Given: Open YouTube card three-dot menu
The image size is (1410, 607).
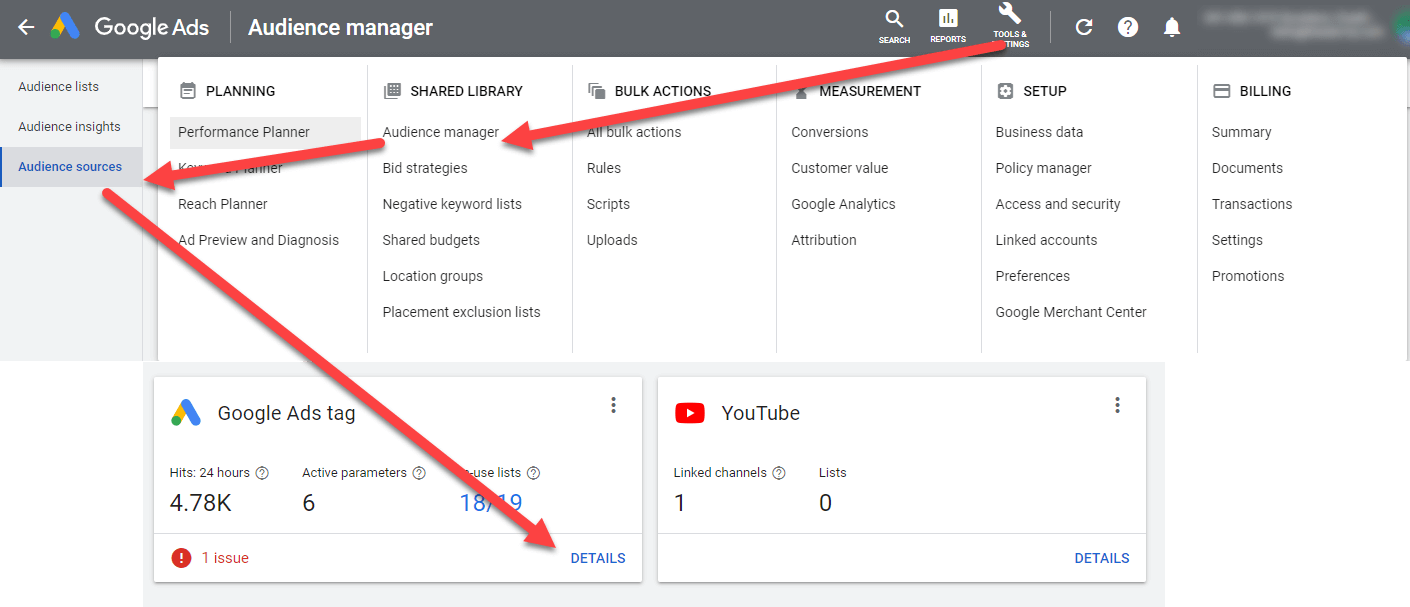Looking at the screenshot, I should pyautogui.click(x=1118, y=405).
